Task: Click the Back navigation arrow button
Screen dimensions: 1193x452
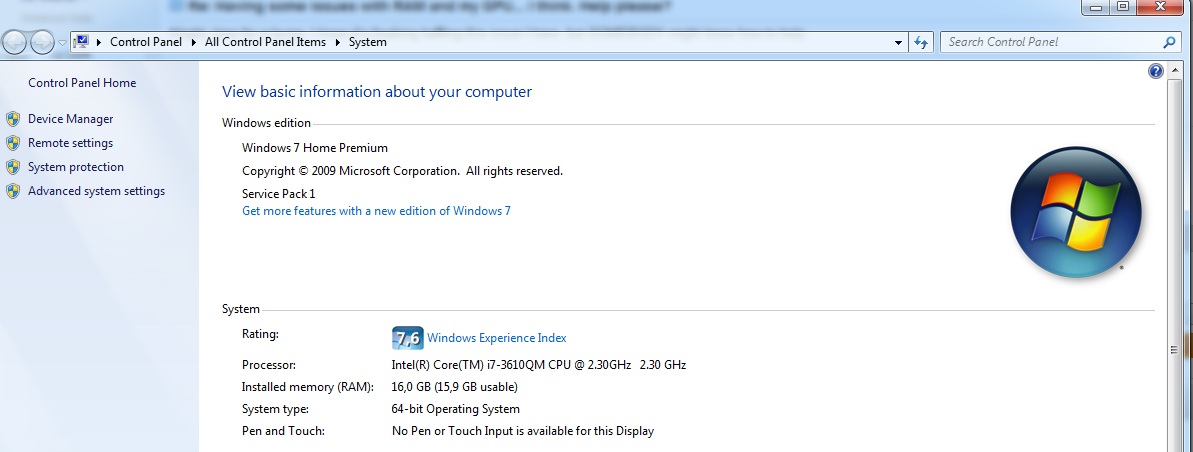Action: pos(14,42)
